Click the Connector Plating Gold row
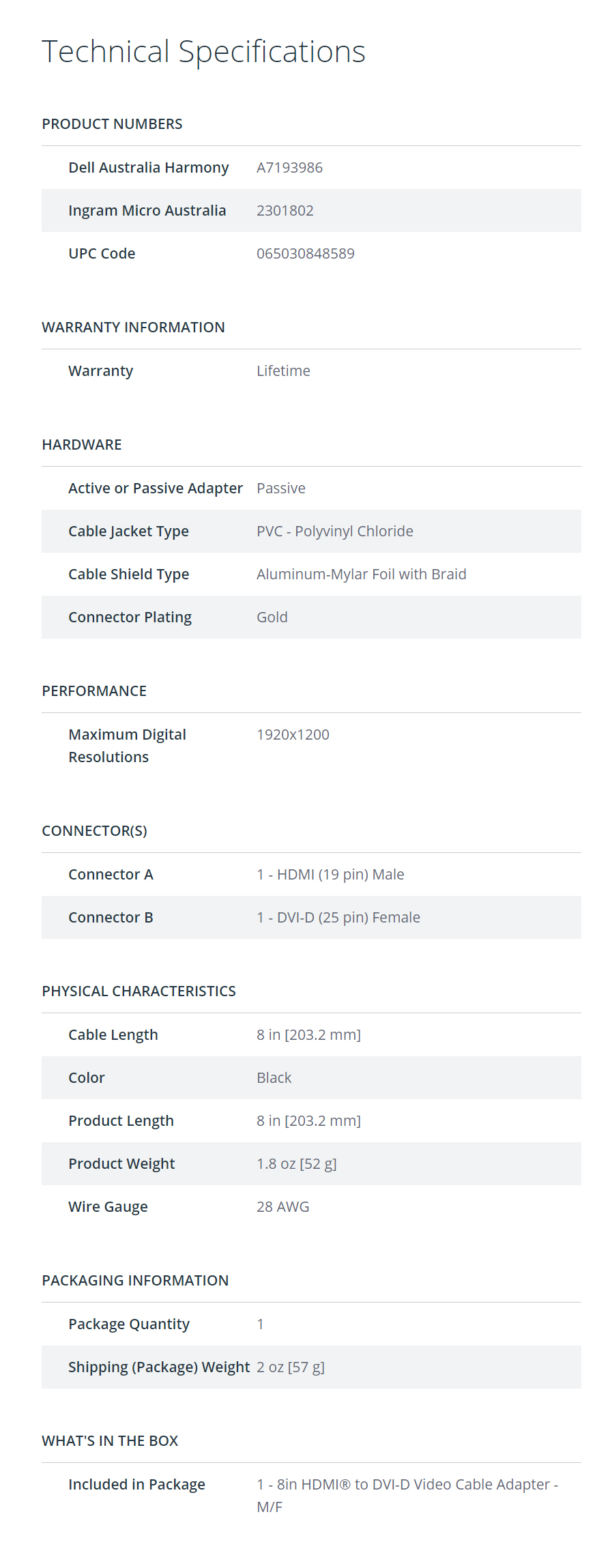Screen dimensions: 610x1568 click(311, 618)
